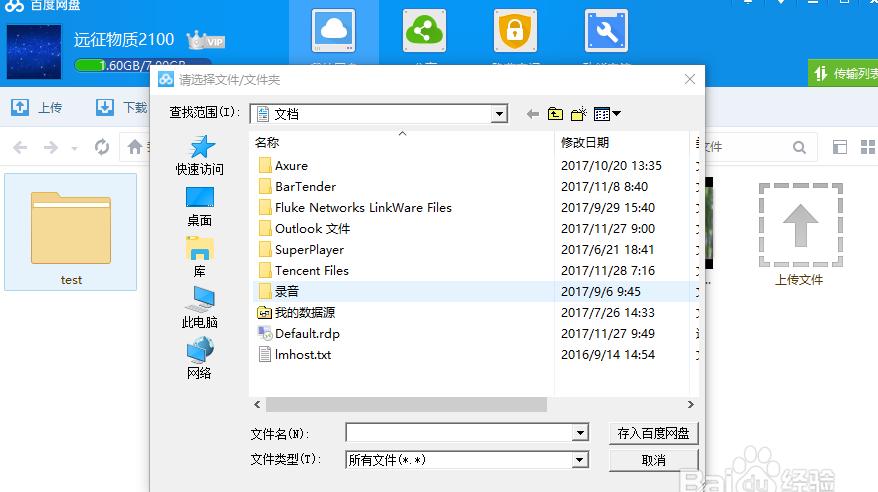Sort by 修改日期 column header

click(621, 143)
